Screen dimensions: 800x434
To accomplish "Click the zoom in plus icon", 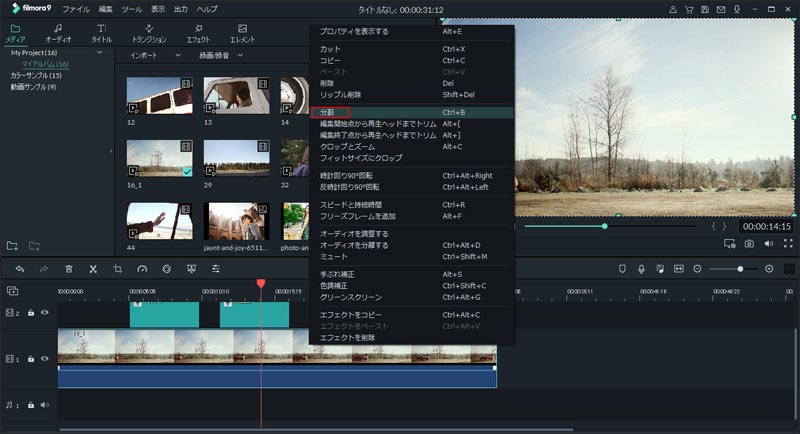I will point(769,269).
